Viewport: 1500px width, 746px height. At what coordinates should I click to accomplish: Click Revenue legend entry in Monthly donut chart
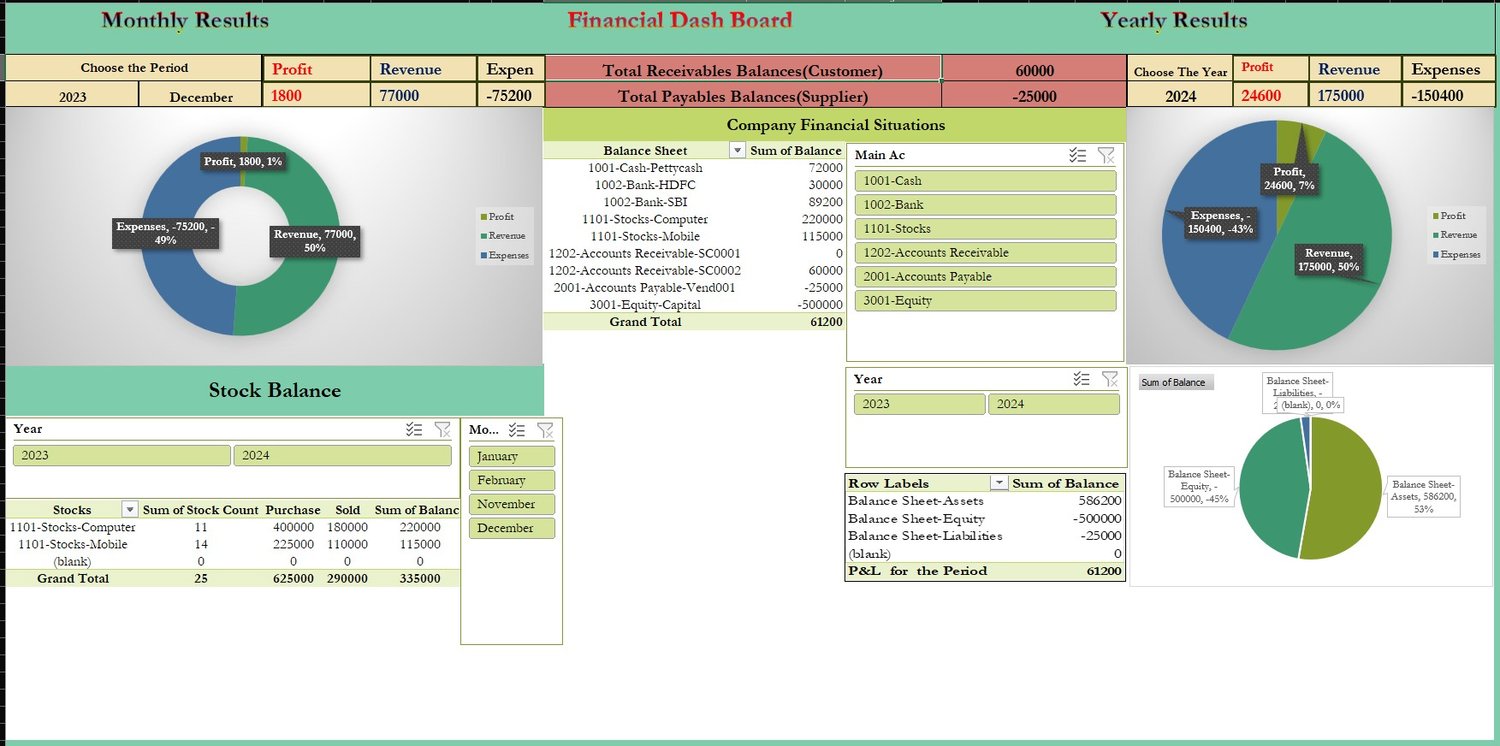pos(503,235)
